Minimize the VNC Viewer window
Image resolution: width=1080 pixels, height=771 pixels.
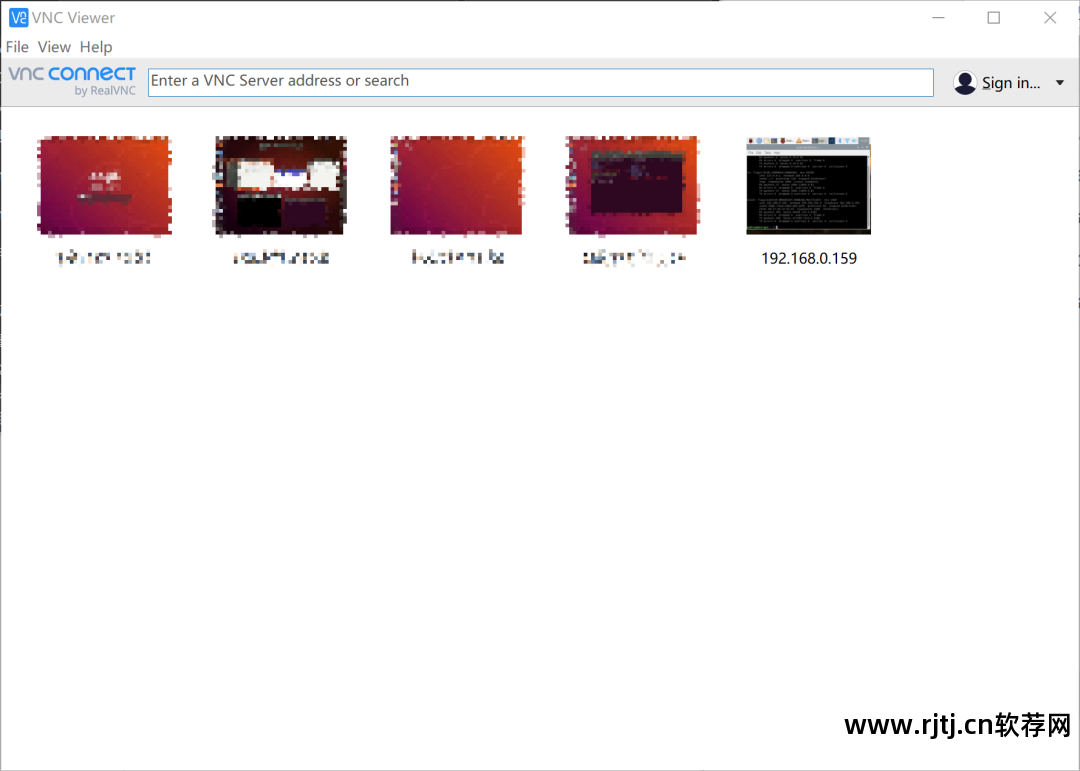tap(938, 18)
